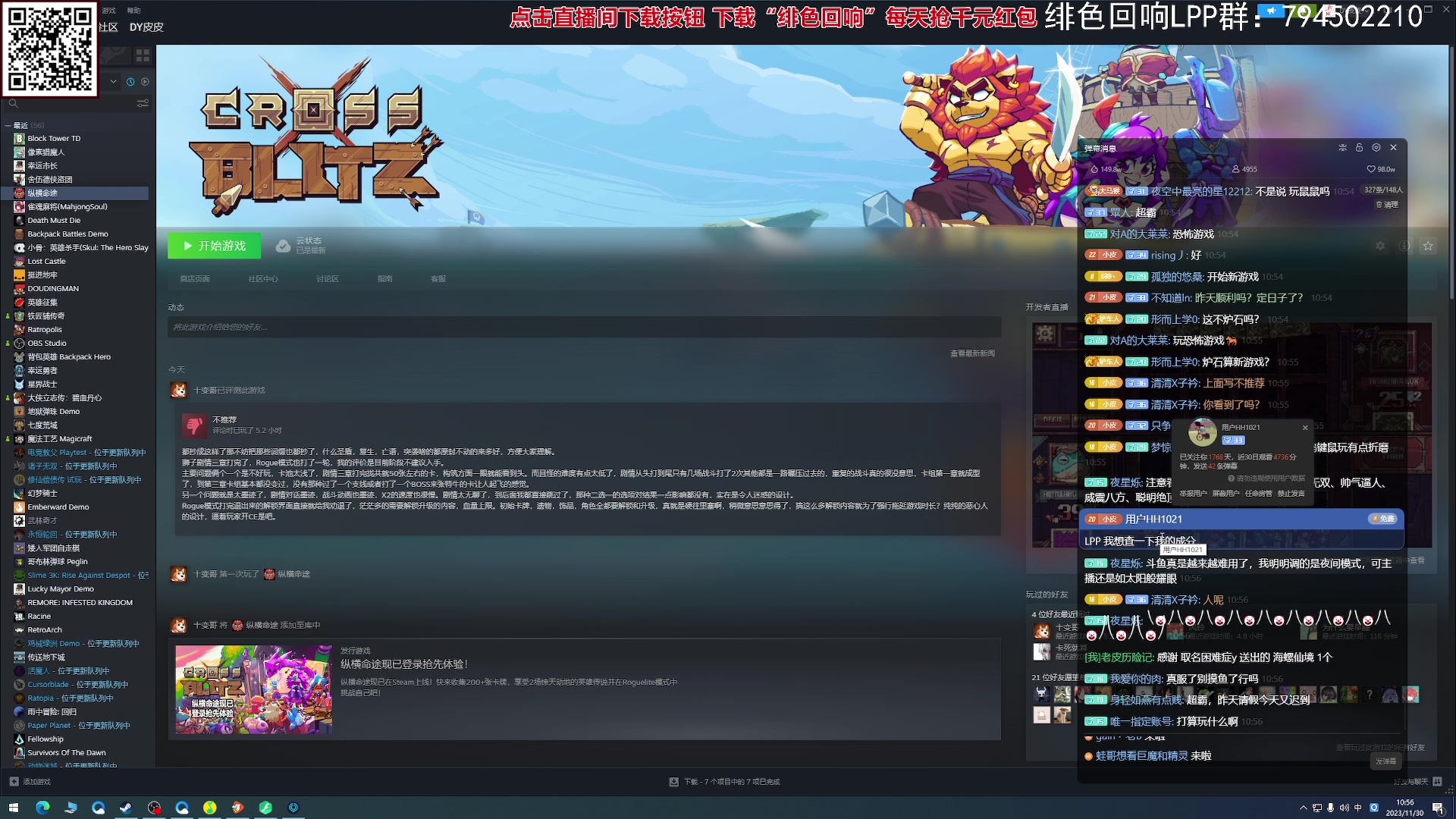1456x819 pixels.
Task: Click 举报用户 in the user popup
Action: (1193, 494)
